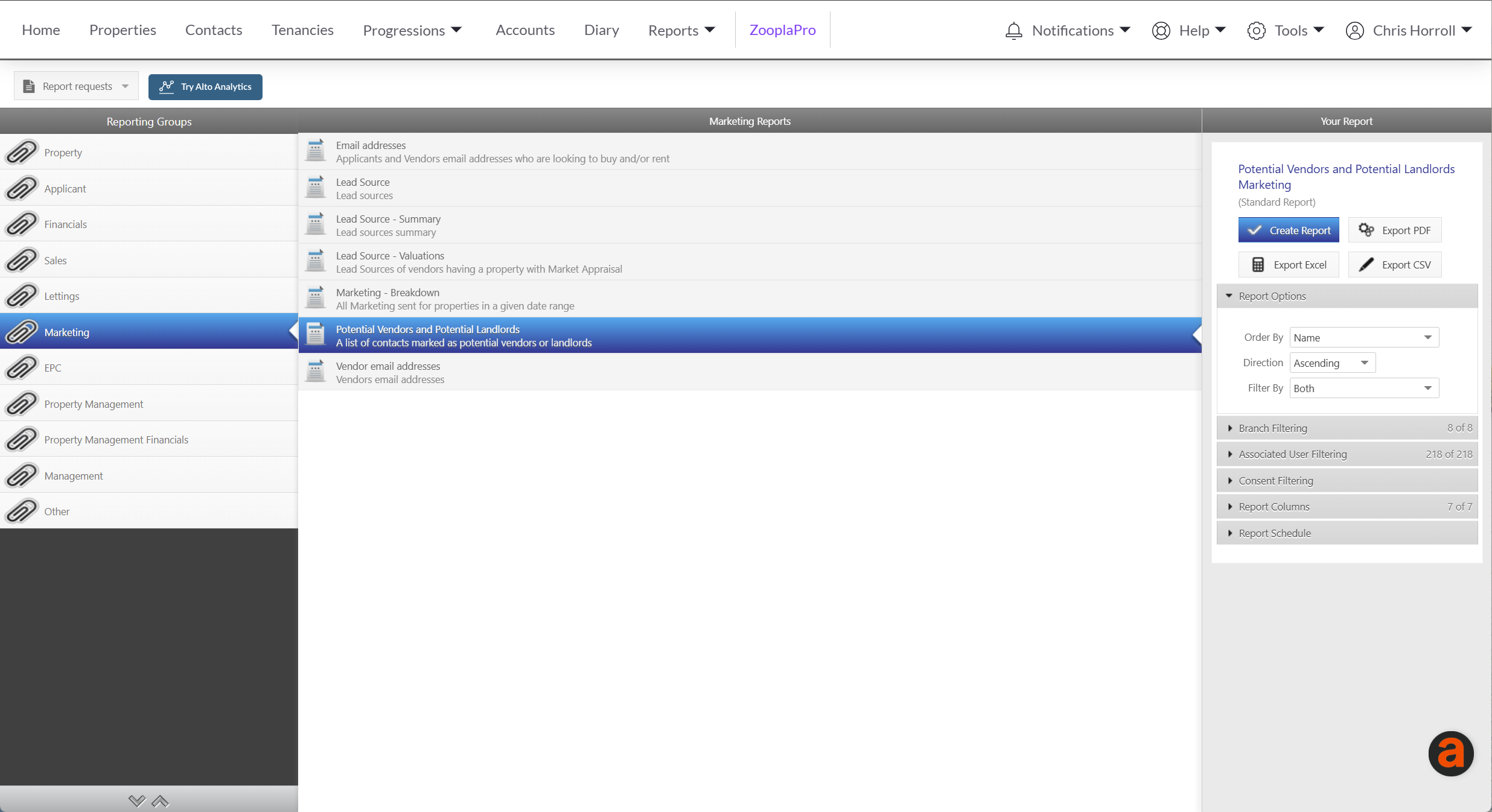
Task: Click the Alto Analytics chart icon
Action: point(167,86)
